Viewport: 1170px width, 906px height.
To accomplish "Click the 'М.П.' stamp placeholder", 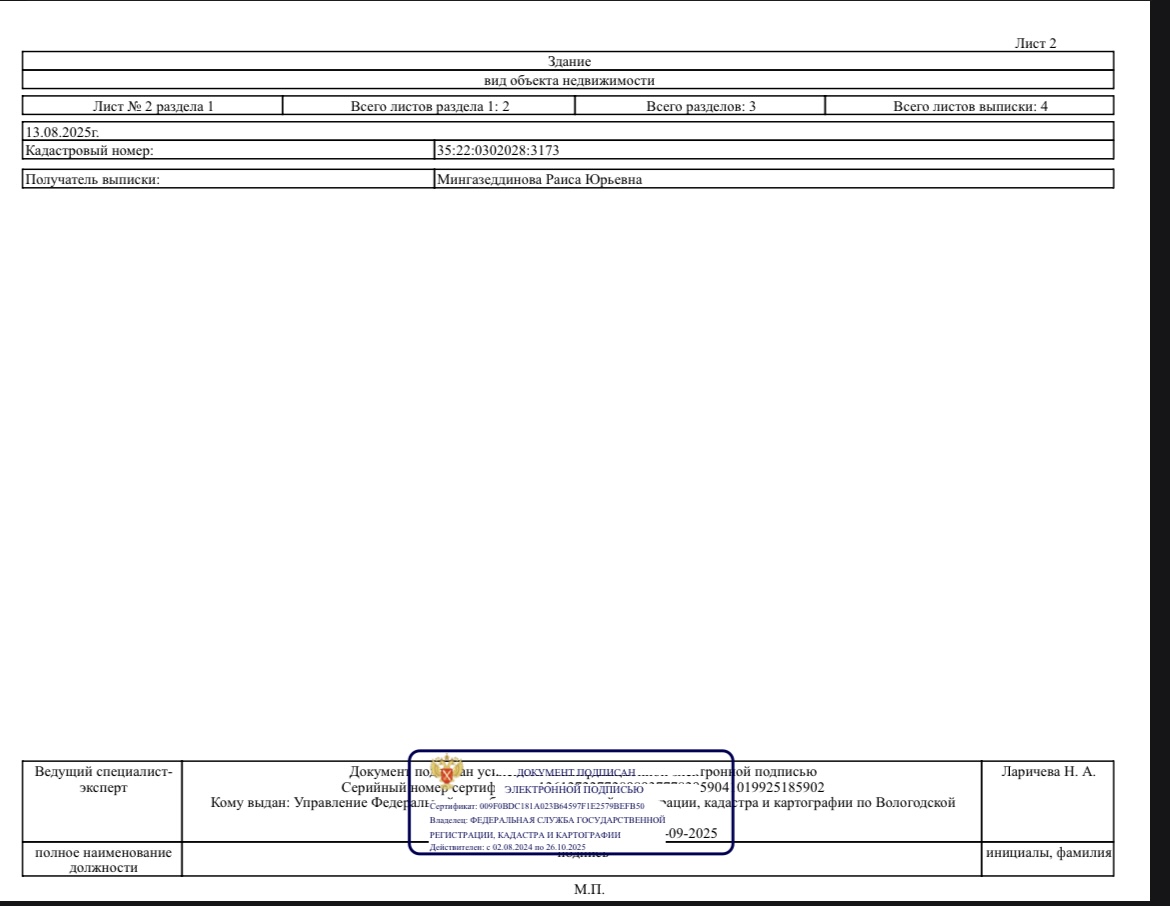I will tap(587, 890).
